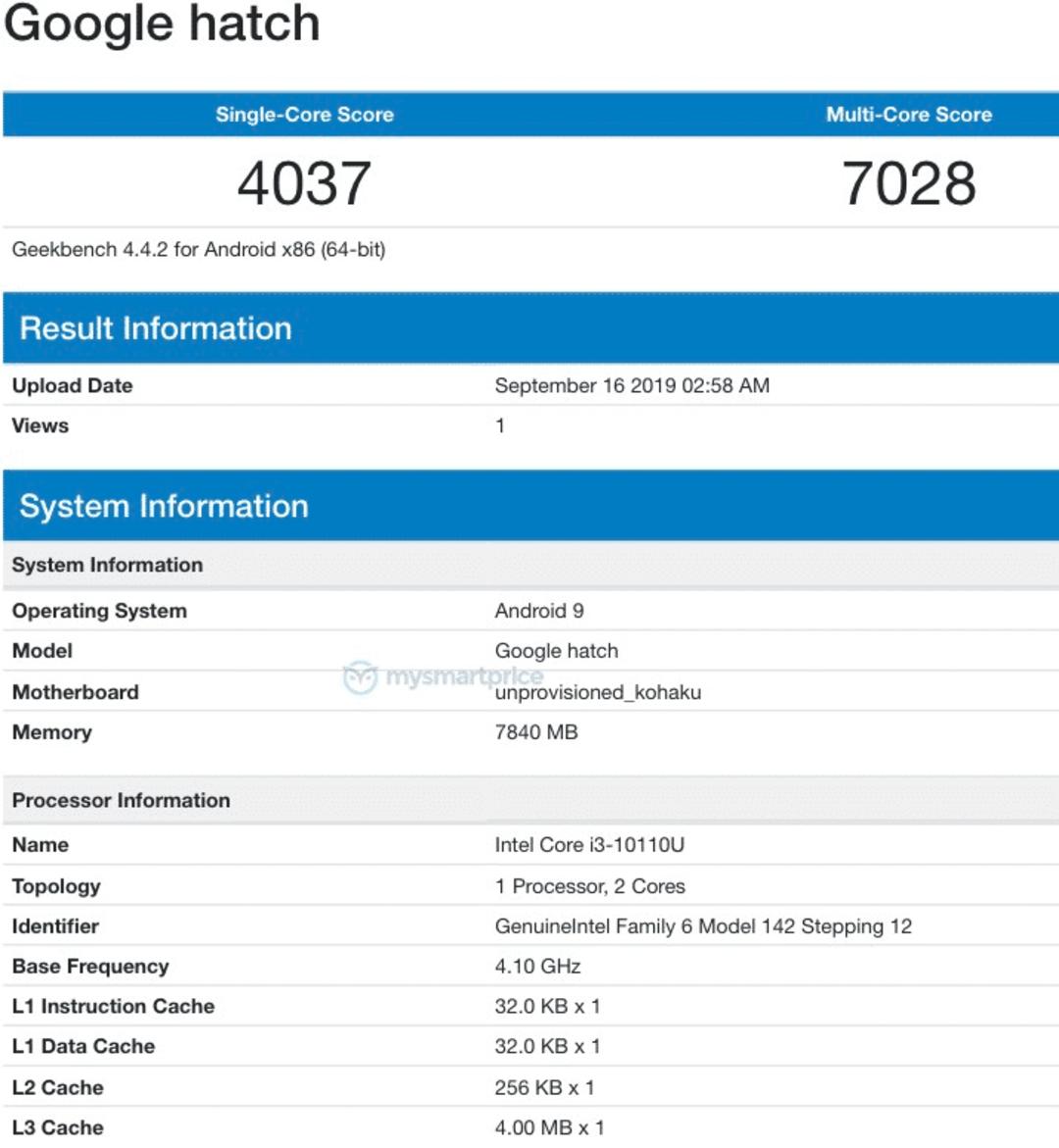The height and width of the screenshot is (1148, 1059).
Task: Select the L1 Instruction Cache label
Action: click(x=114, y=1007)
